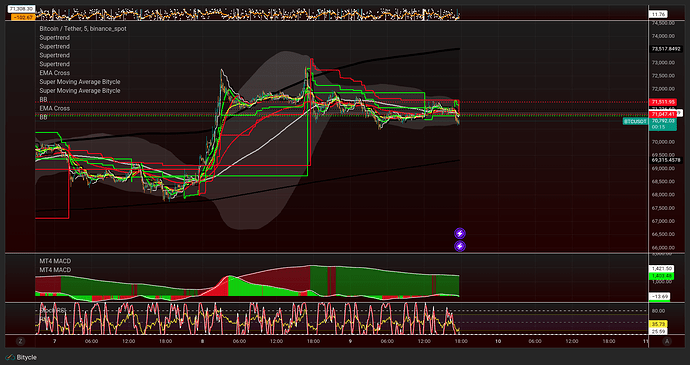Select the Bitcoin / Tether, 5, binance_spot title
The image size is (690, 365).
pyautogui.click(x=83, y=29)
